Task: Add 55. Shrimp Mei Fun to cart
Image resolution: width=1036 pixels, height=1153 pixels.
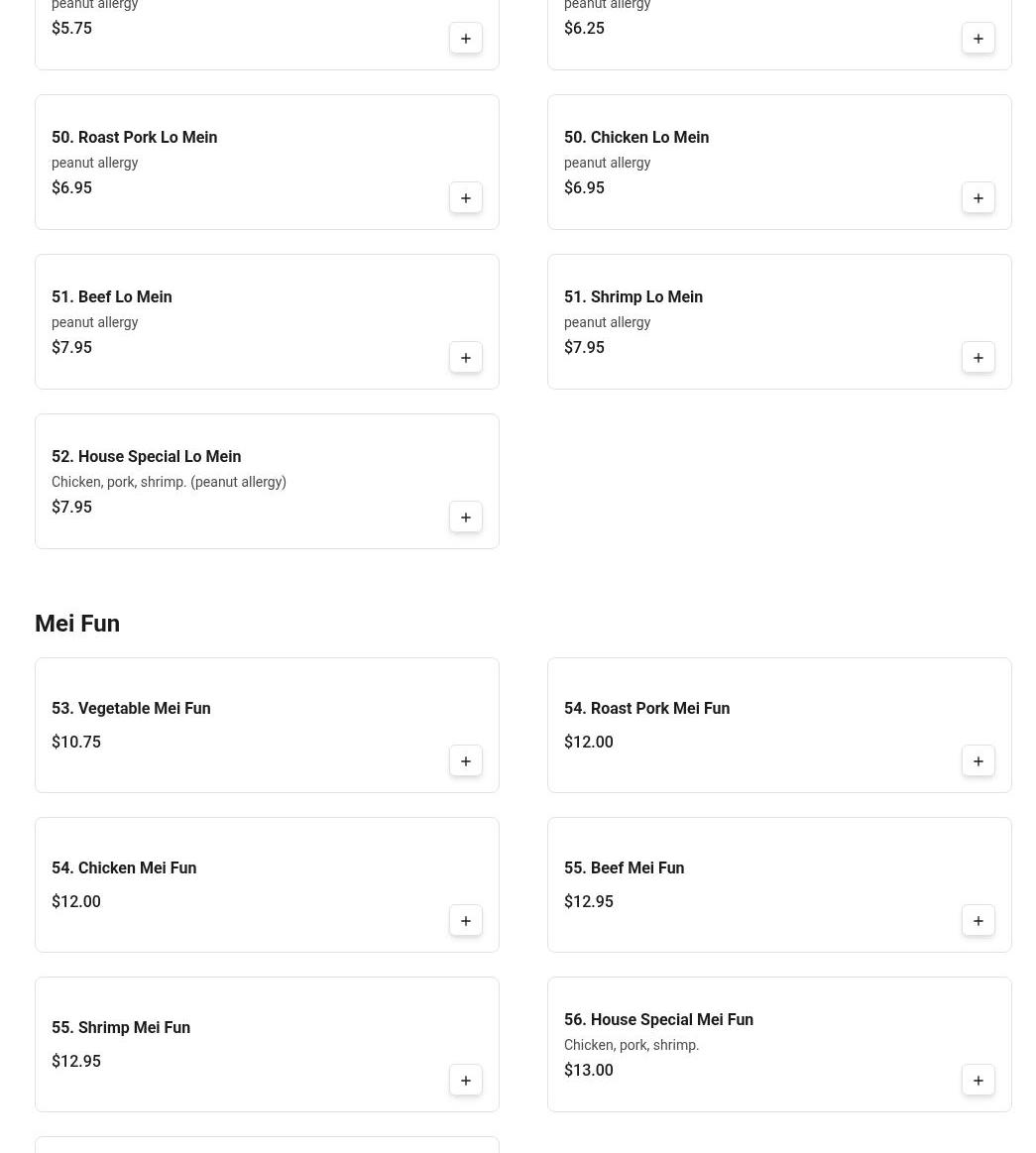Action: 466,1081
